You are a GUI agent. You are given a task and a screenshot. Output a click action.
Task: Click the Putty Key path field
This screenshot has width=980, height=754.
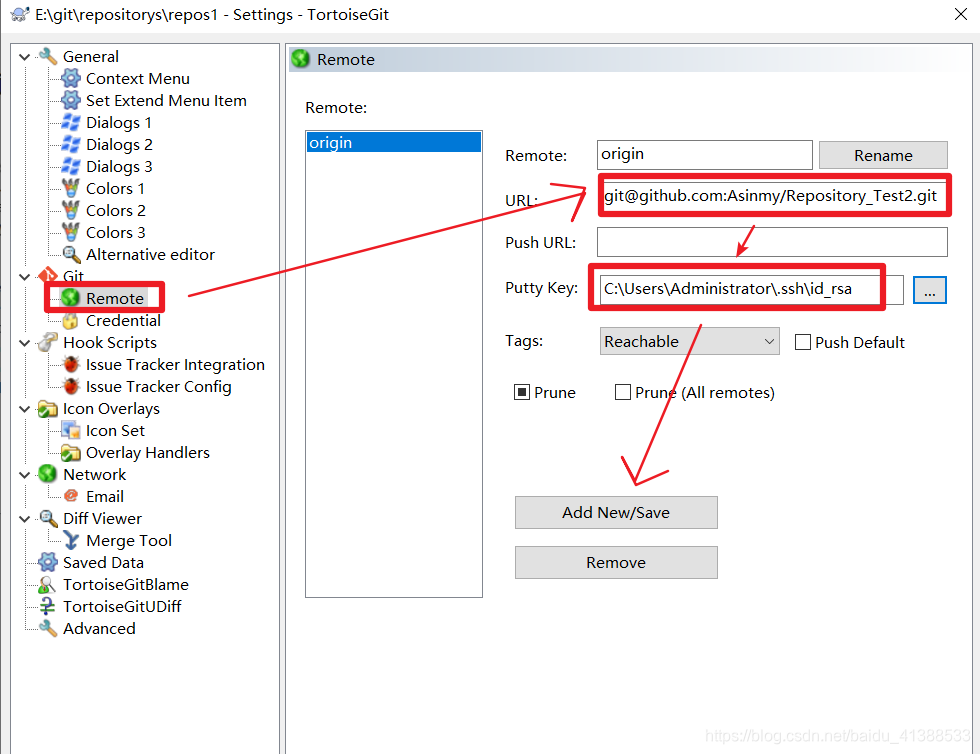751,289
